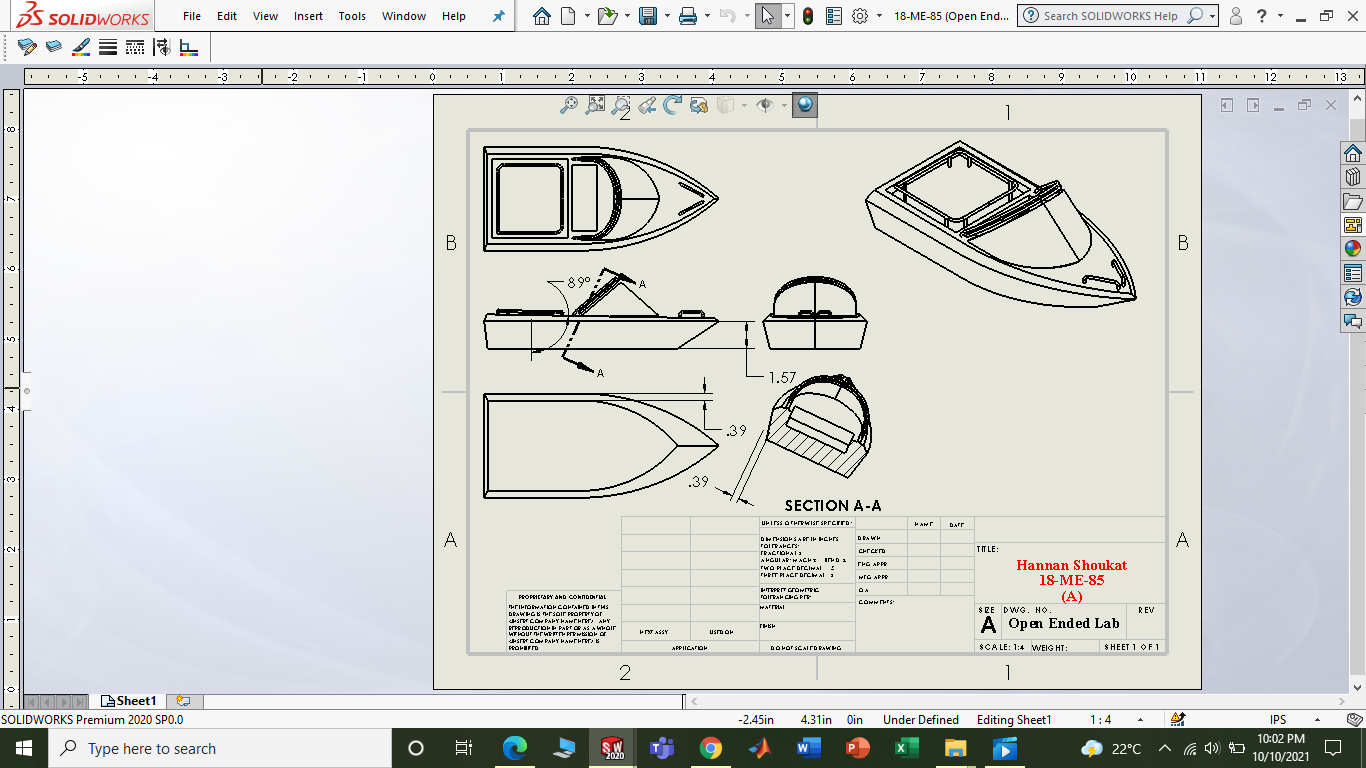Image resolution: width=1366 pixels, height=768 pixels.
Task: Pin the menu bar with pushpin
Action: click(x=499, y=16)
